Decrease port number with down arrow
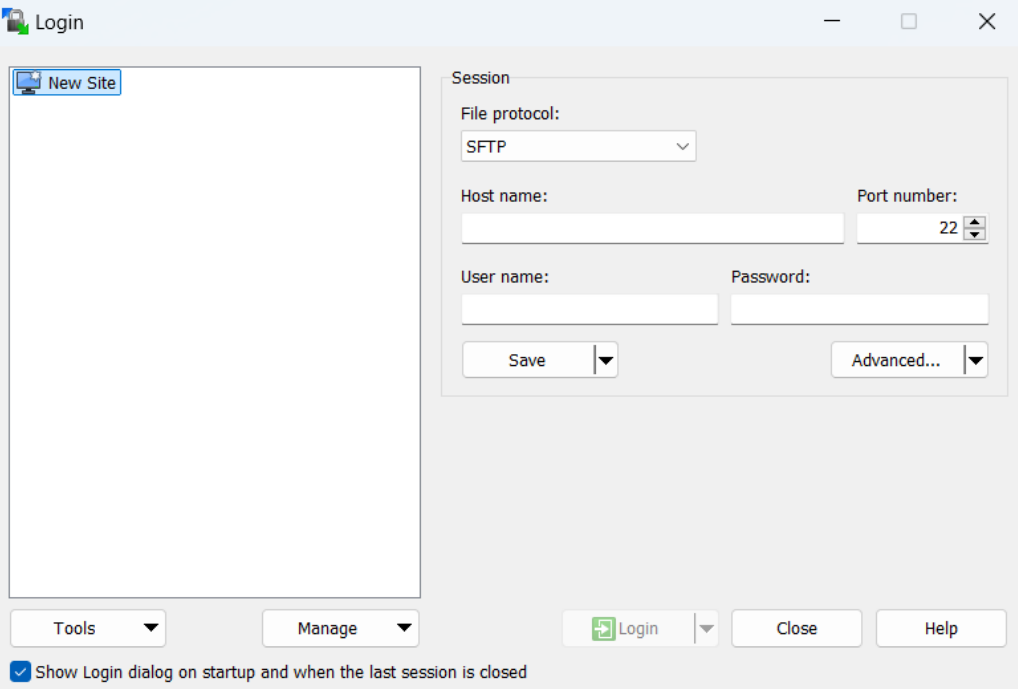This screenshot has height=689, width=1018. tap(976, 235)
